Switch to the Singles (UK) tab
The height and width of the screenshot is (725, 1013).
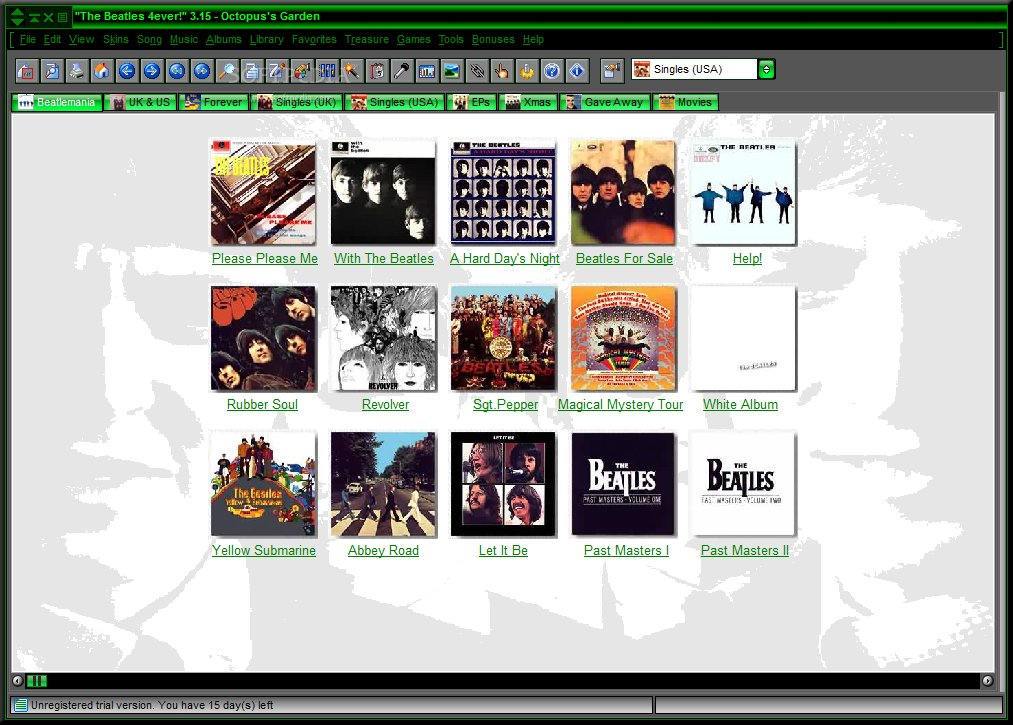pos(297,102)
